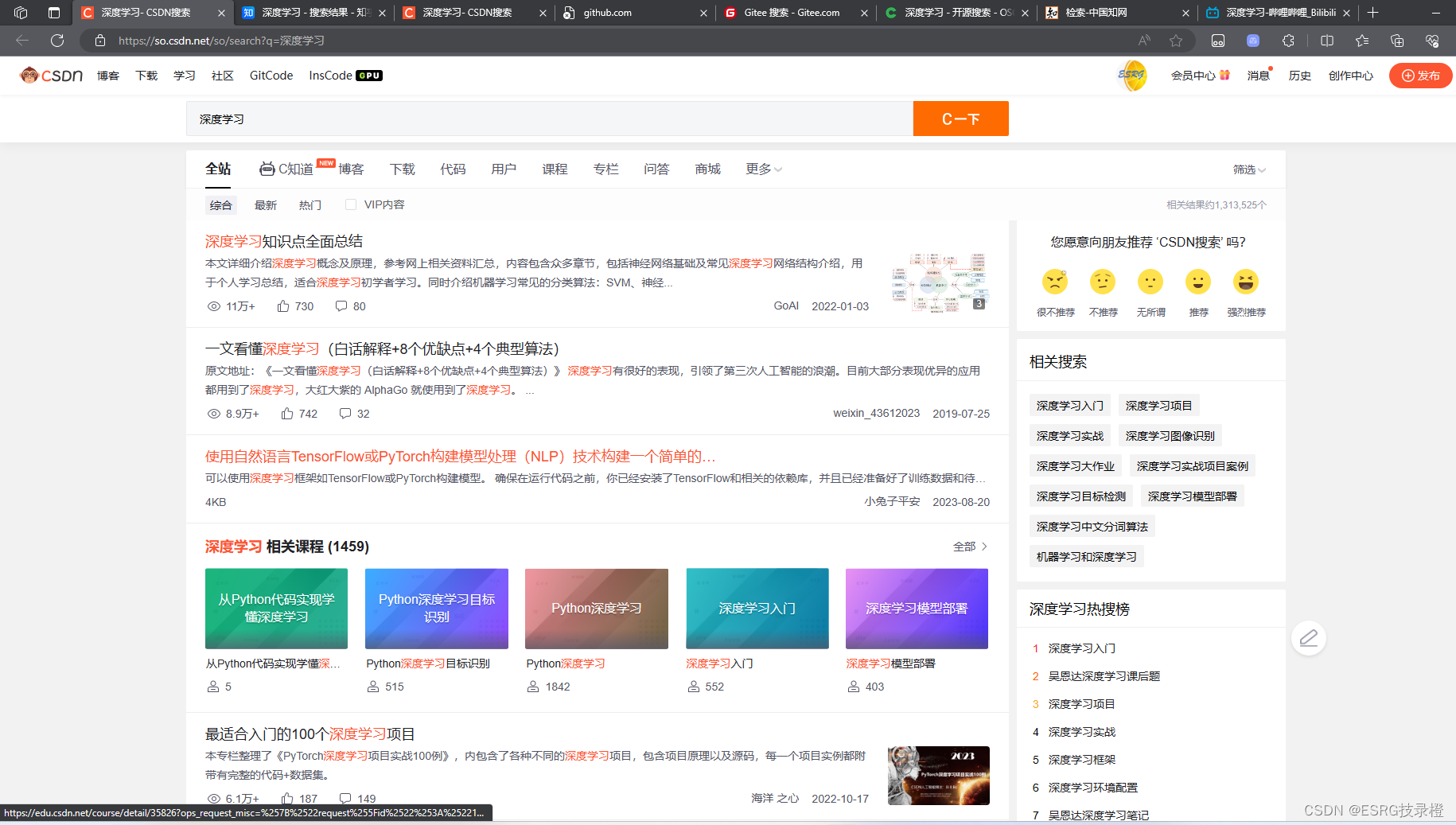The height and width of the screenshot is (825, 1456).
Task: Refresh the page
Action: click(x=57, y=41)
